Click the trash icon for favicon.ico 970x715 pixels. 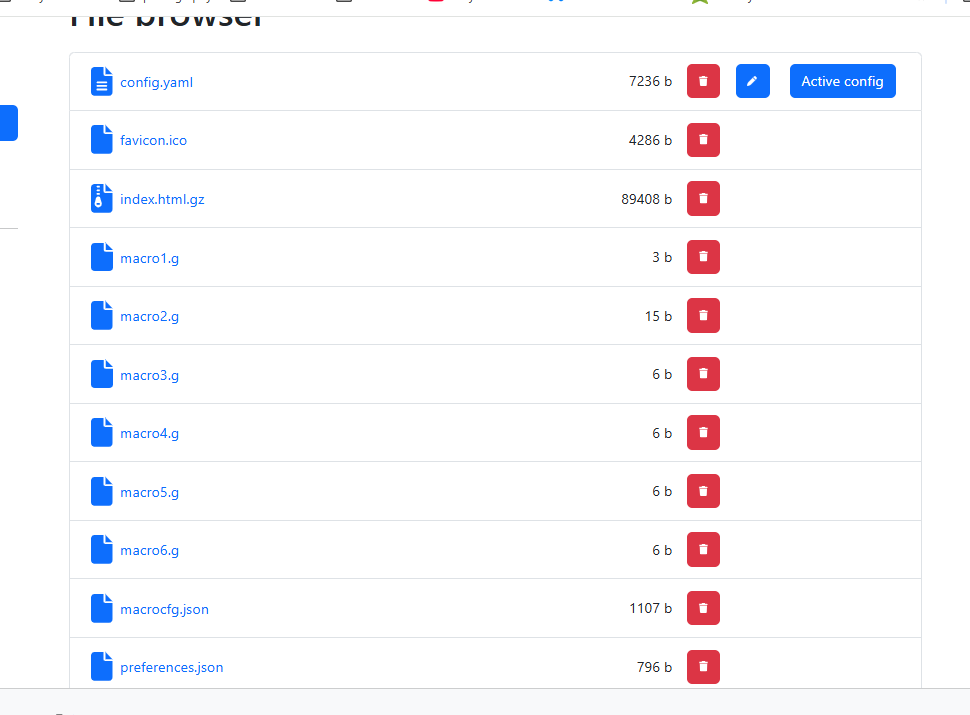pos(703,140)
